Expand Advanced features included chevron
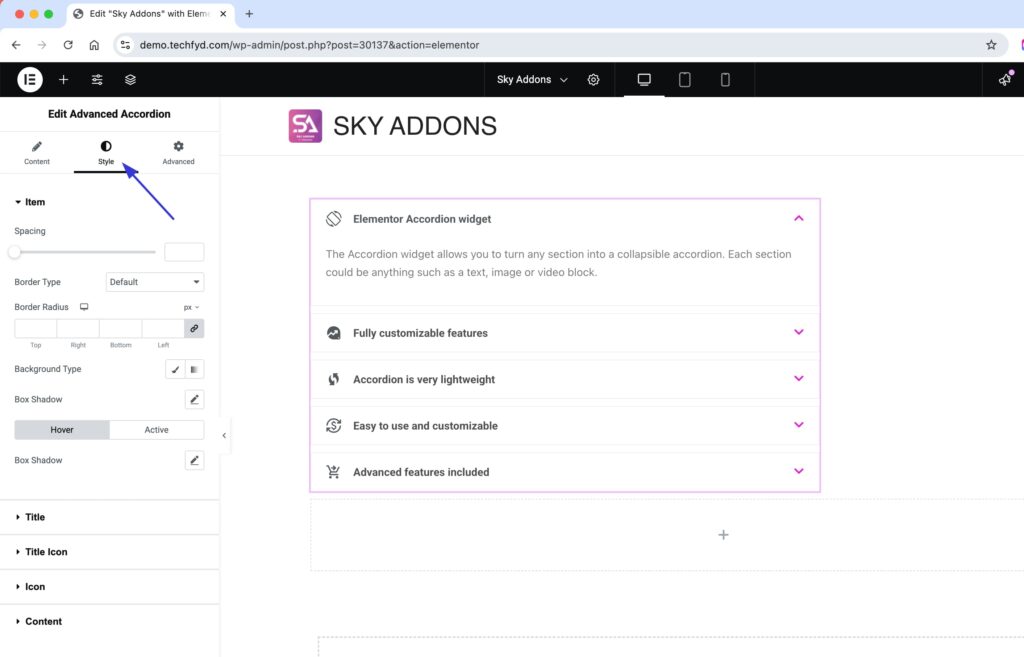Viewport: 1024px width, 657px height. [x=799, y=471]
